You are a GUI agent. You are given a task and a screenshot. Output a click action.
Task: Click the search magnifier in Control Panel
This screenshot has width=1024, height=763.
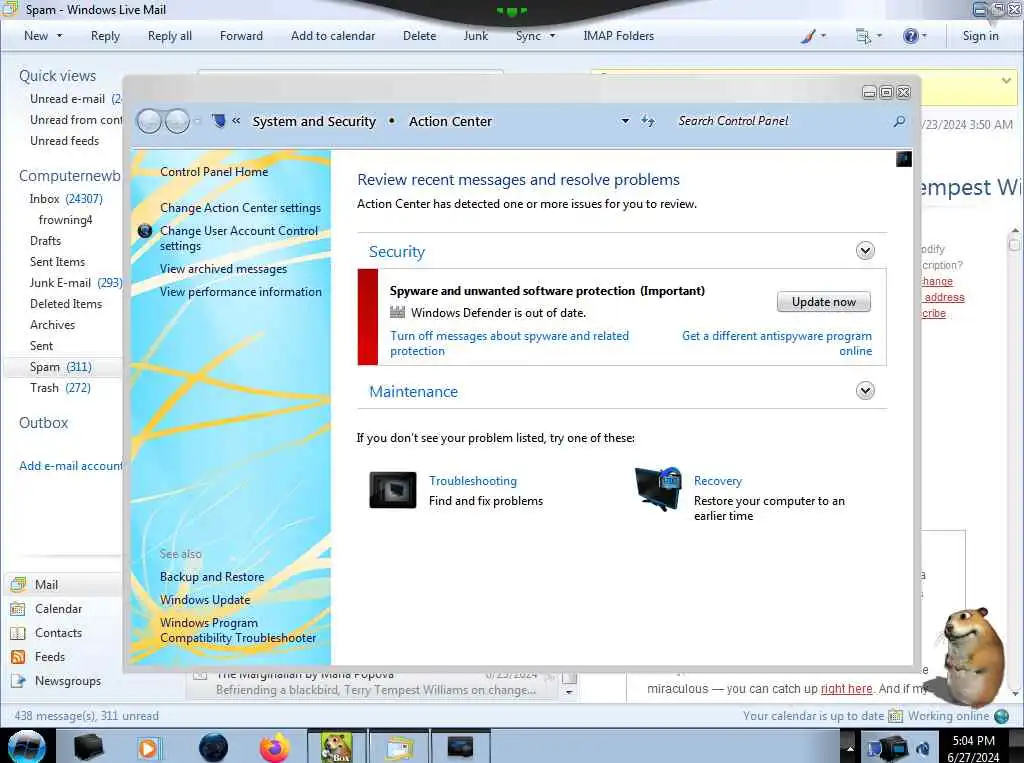tap(899, 121)
